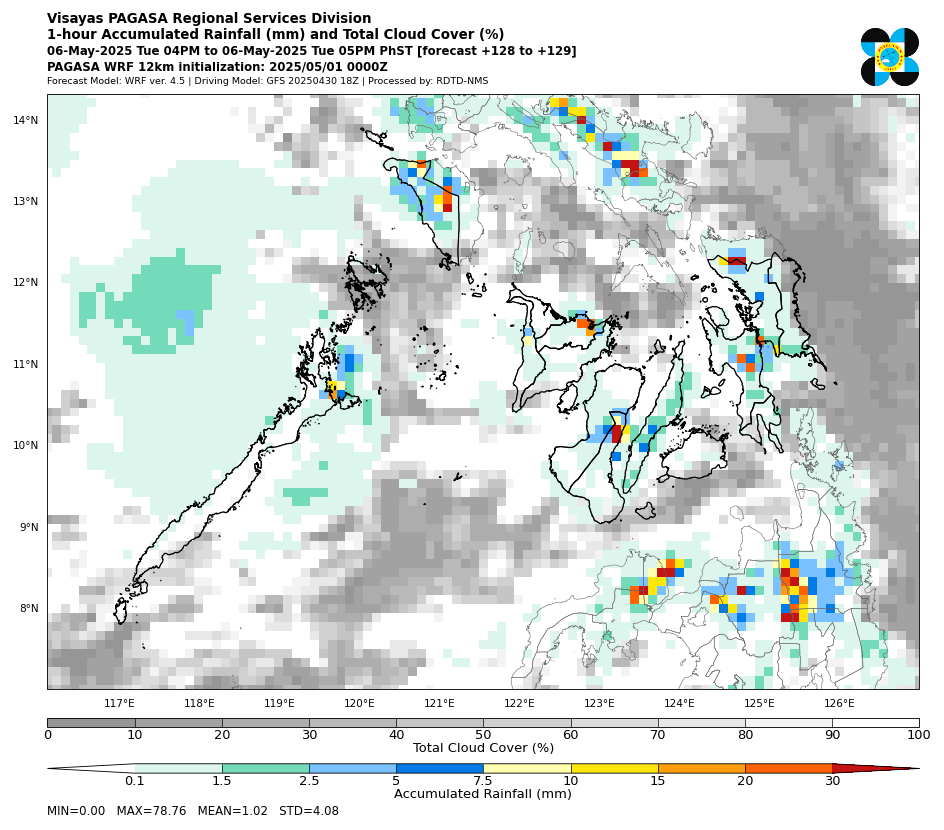Click the 12°N latitude label
This screenshot has height=830, width=944.
(25, 282)
